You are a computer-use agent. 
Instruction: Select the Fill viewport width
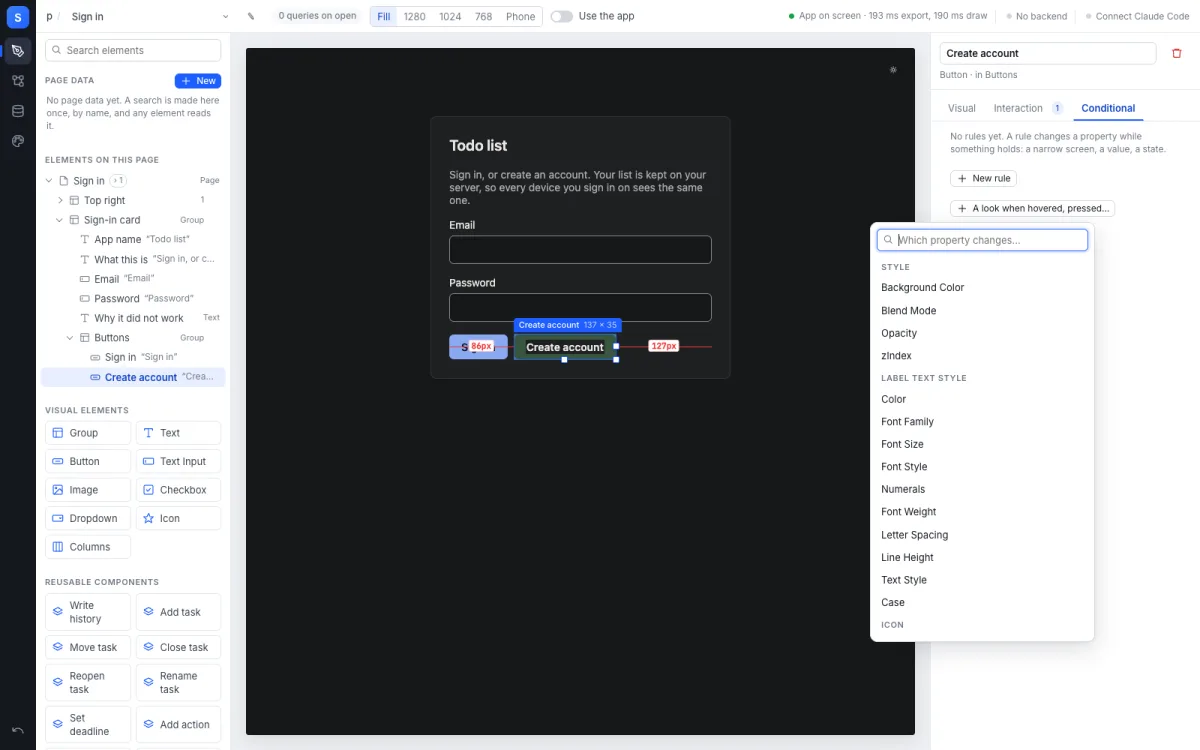[384, 16]
